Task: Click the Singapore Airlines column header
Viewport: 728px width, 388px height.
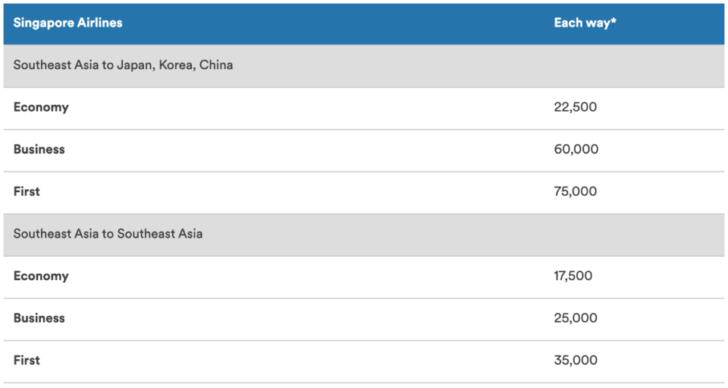Action: 68,23
